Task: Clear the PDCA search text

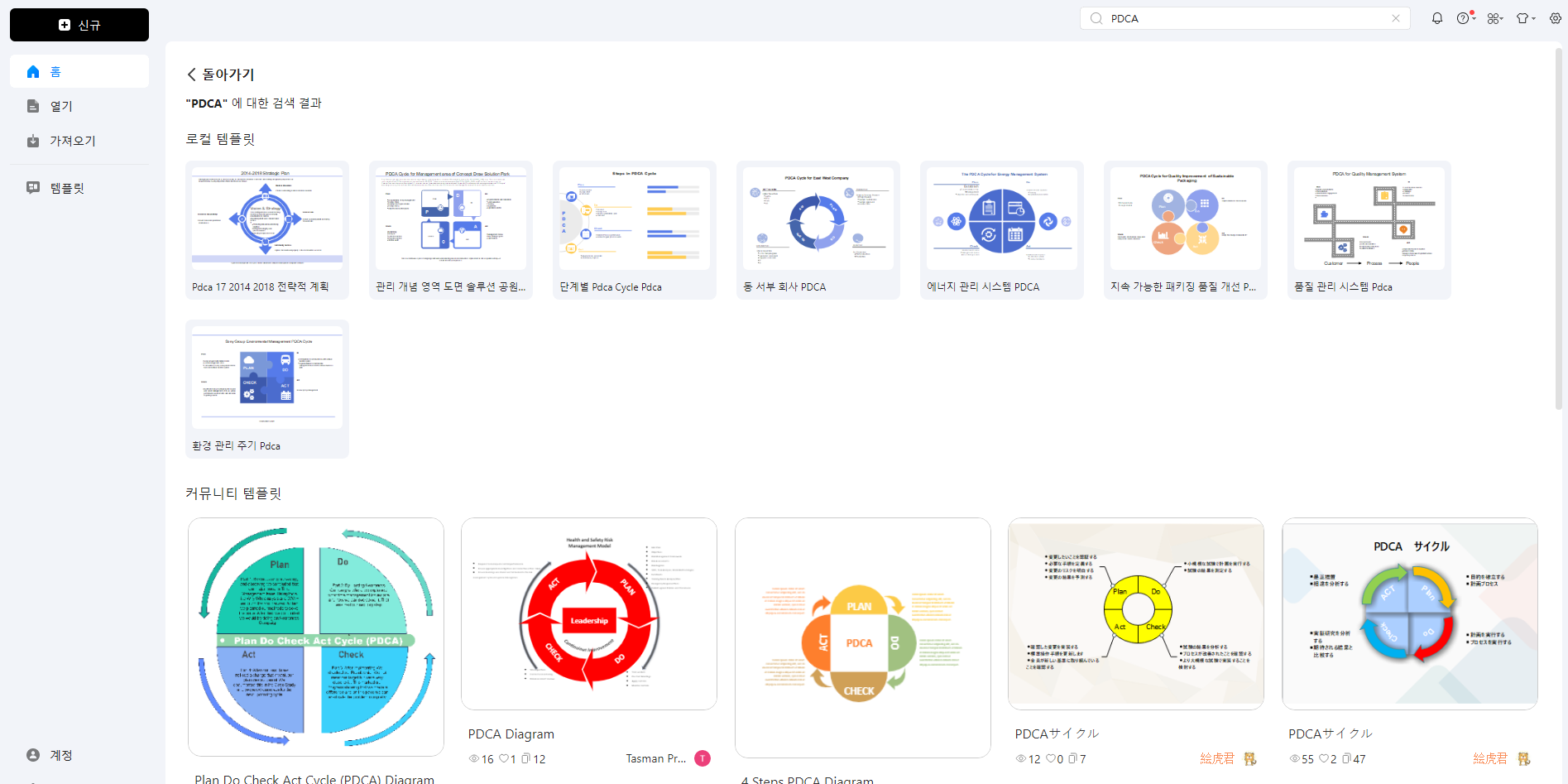Action: [x=1396, y=18]
